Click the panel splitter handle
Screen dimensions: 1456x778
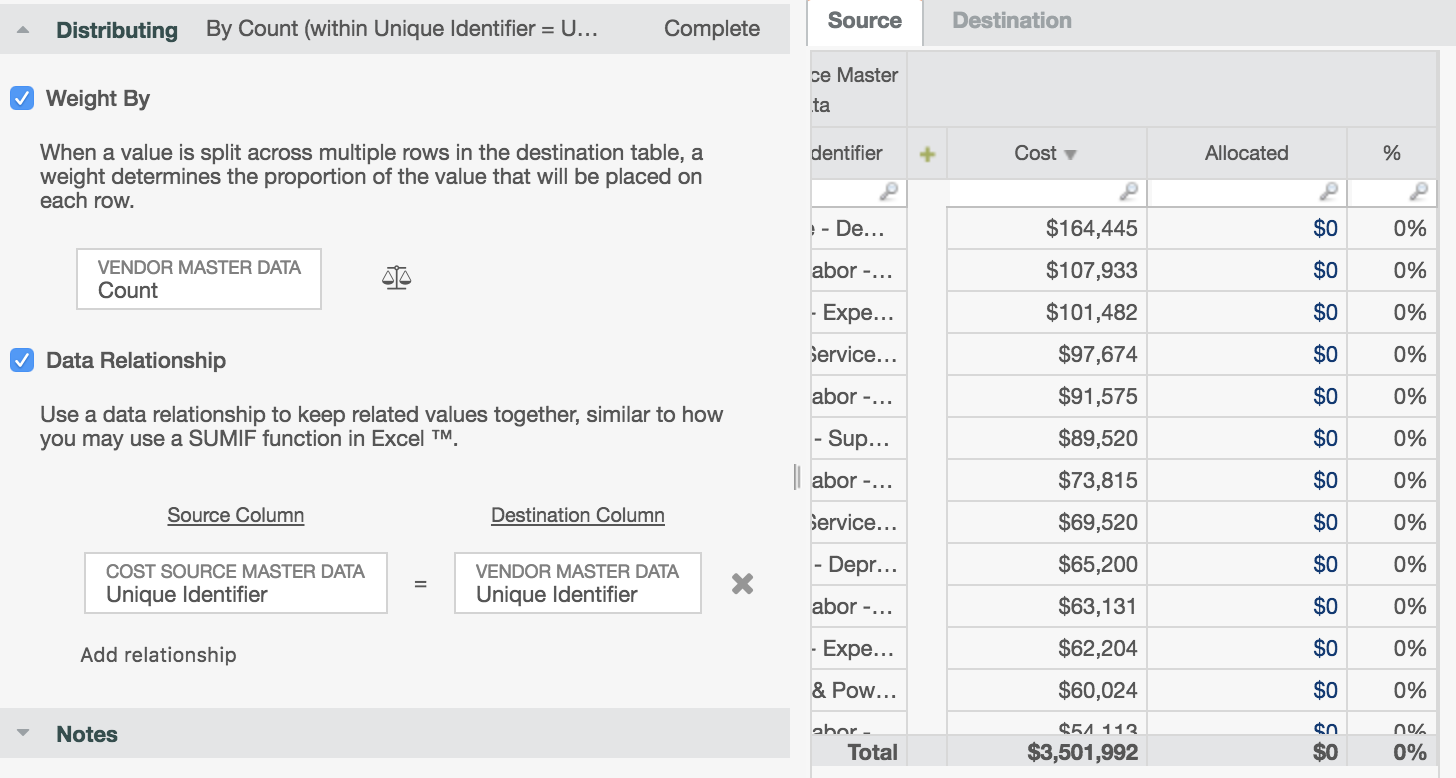click(x=797, y=477)
